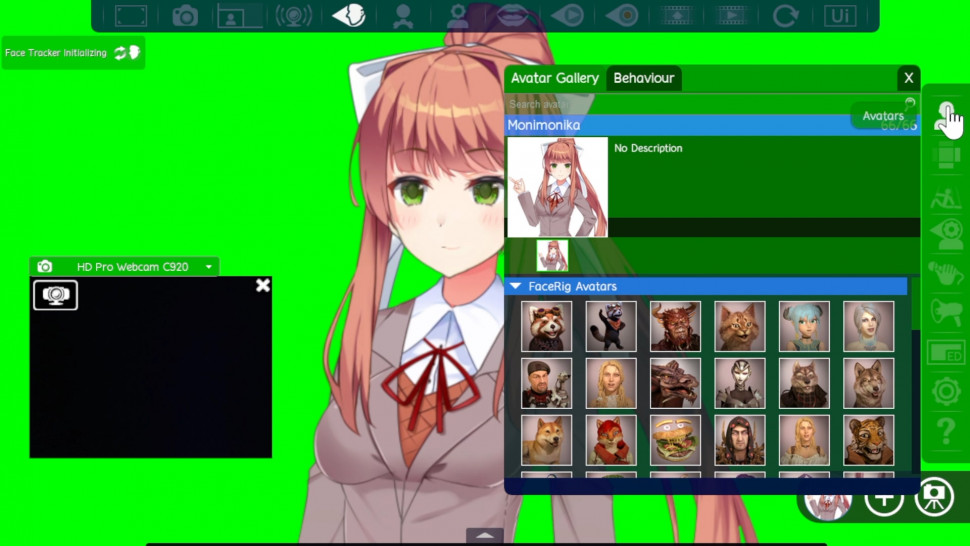Image resolution: width=970 pixels, height=546 pixels.
Task: Open help question mark icon
Action: click(946, 430)
